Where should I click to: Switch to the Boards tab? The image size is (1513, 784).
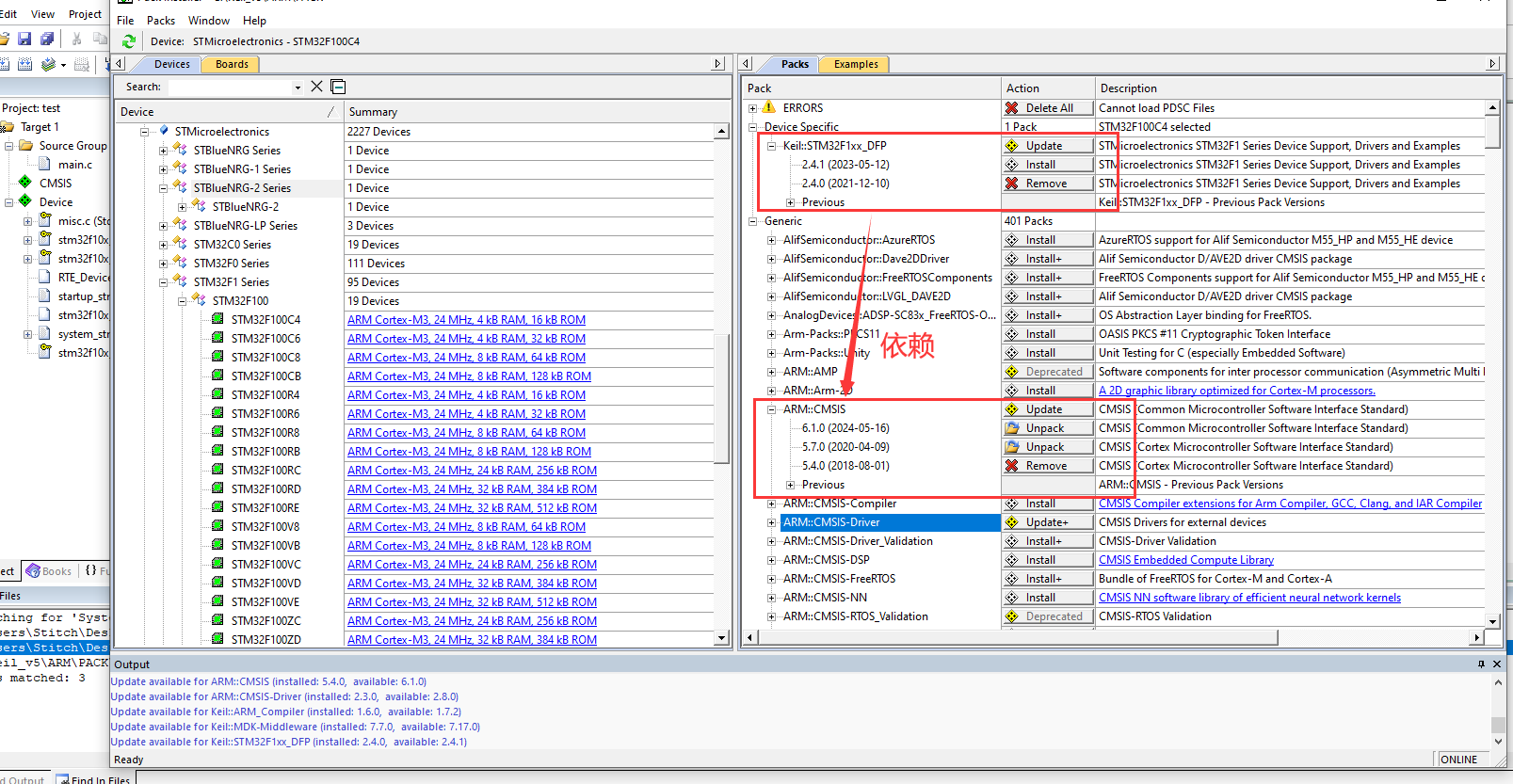click(232, 64)
